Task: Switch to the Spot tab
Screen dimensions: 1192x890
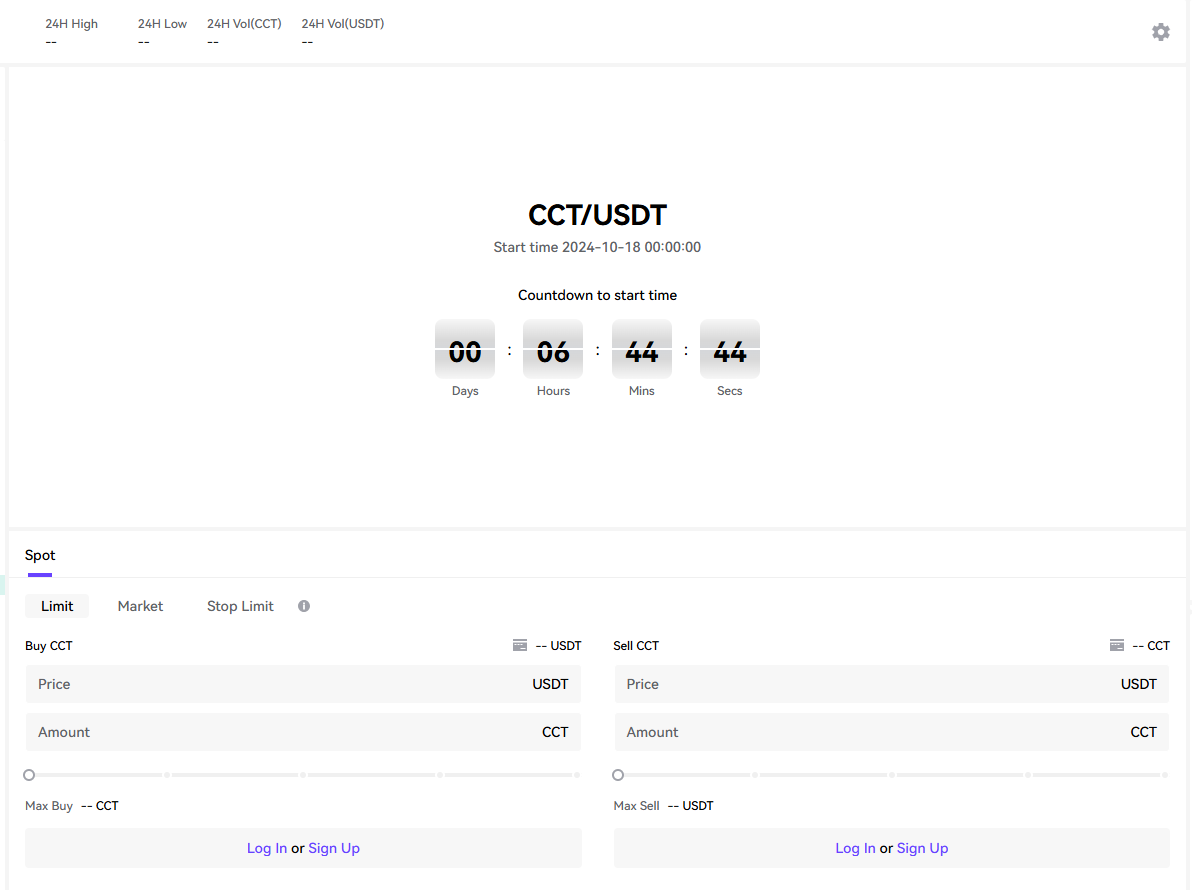Action: [x=40, y=555]
